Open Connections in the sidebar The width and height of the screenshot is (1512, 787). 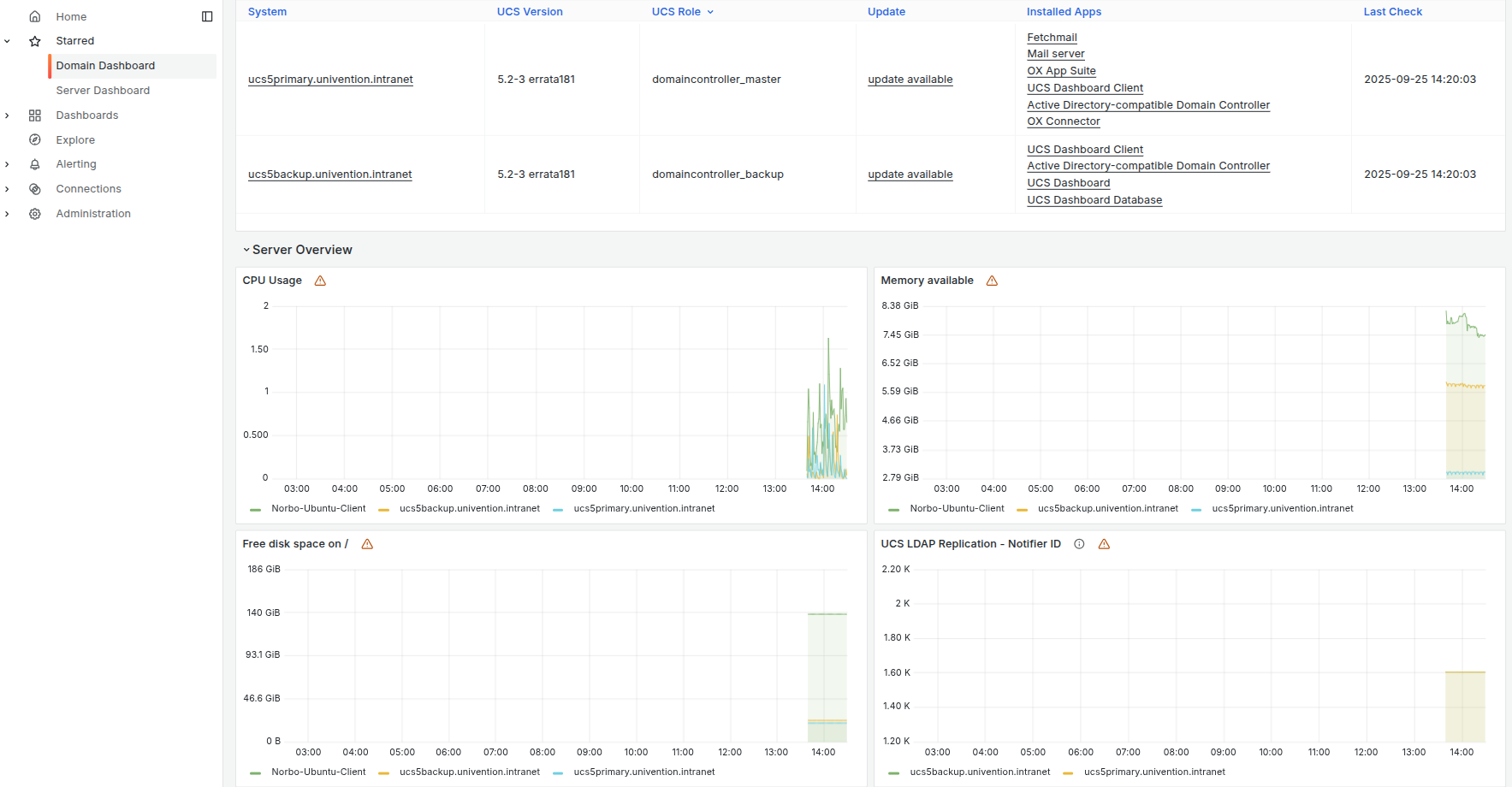(88, 188)
